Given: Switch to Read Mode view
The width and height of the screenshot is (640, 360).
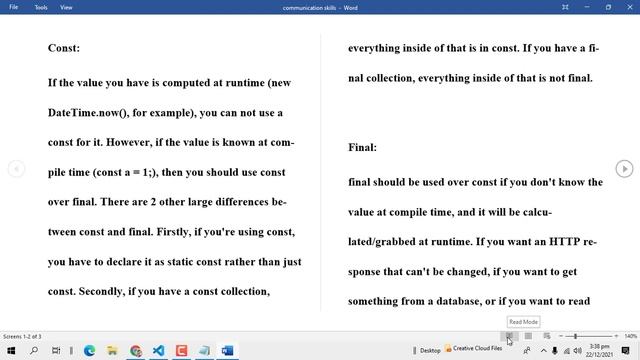Looking at the screenshot, I should click(x=509, y=336).
